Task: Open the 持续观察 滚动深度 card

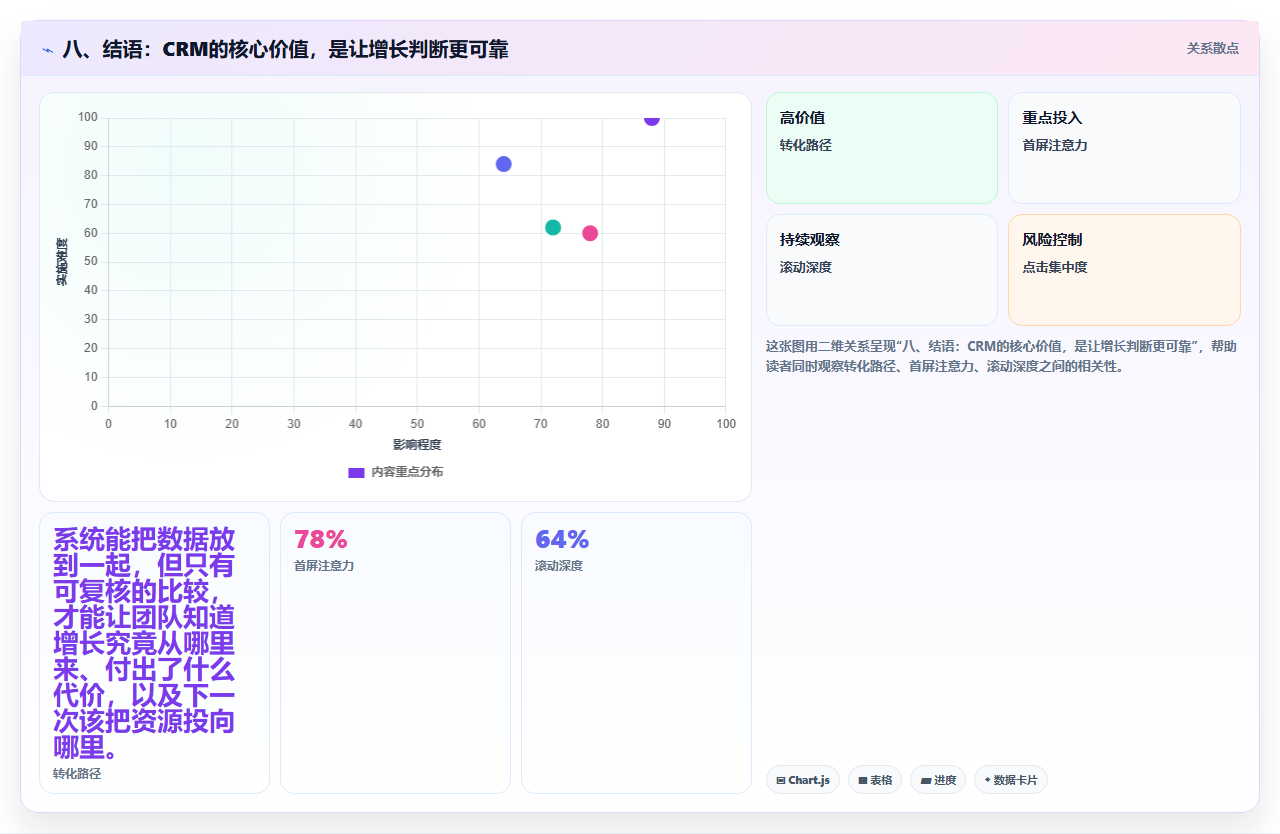Action: click(x=882, y=270)
